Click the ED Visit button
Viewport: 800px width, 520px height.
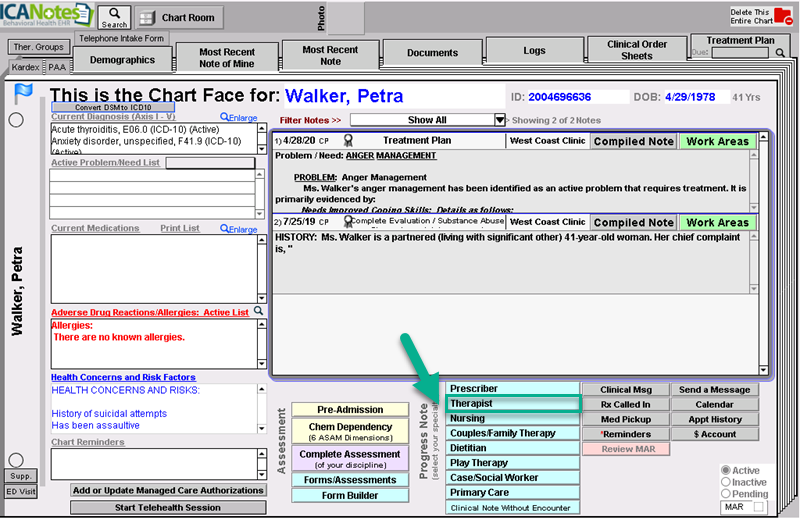coord(21,491)
